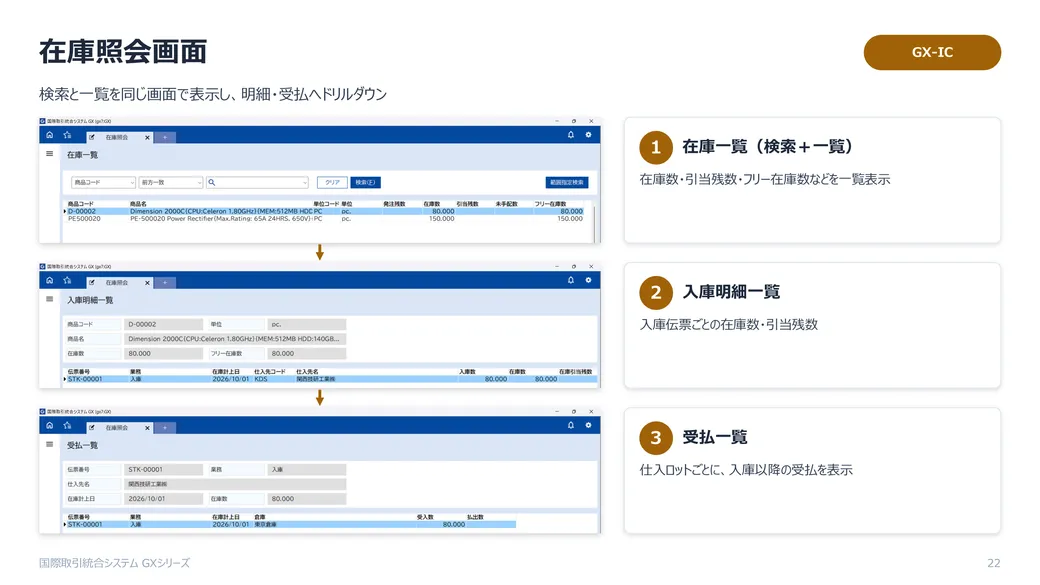Toggle hamburger menu beside the 受払一覧 heading
This screenshot has height=585, width=1040.
click(50, 444)
